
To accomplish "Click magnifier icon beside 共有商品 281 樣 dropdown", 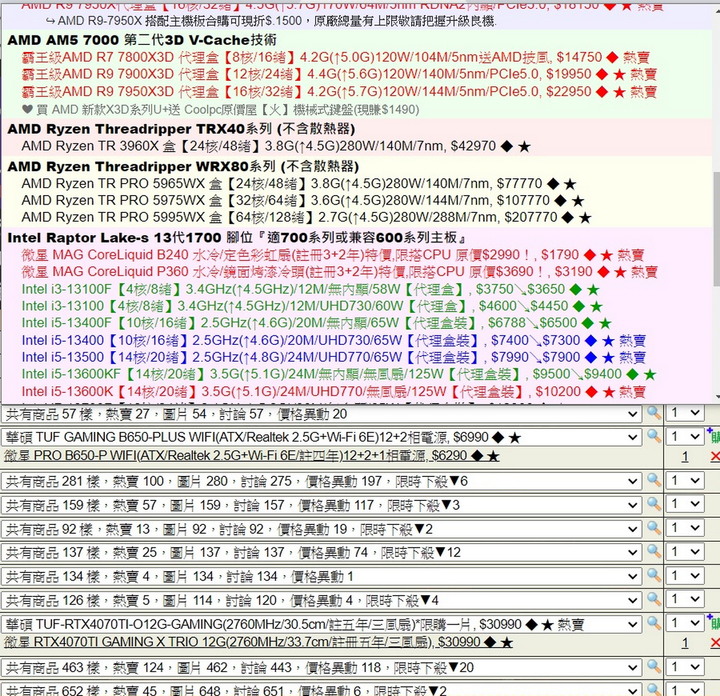I will pyautogui.click(x=653, y=480).
